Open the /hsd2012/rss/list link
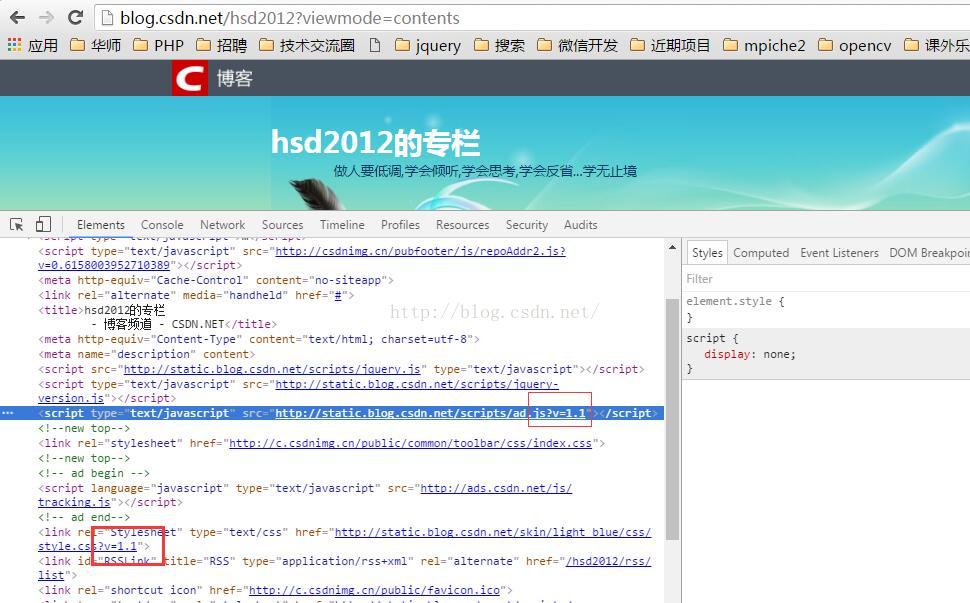 [607, 562]
